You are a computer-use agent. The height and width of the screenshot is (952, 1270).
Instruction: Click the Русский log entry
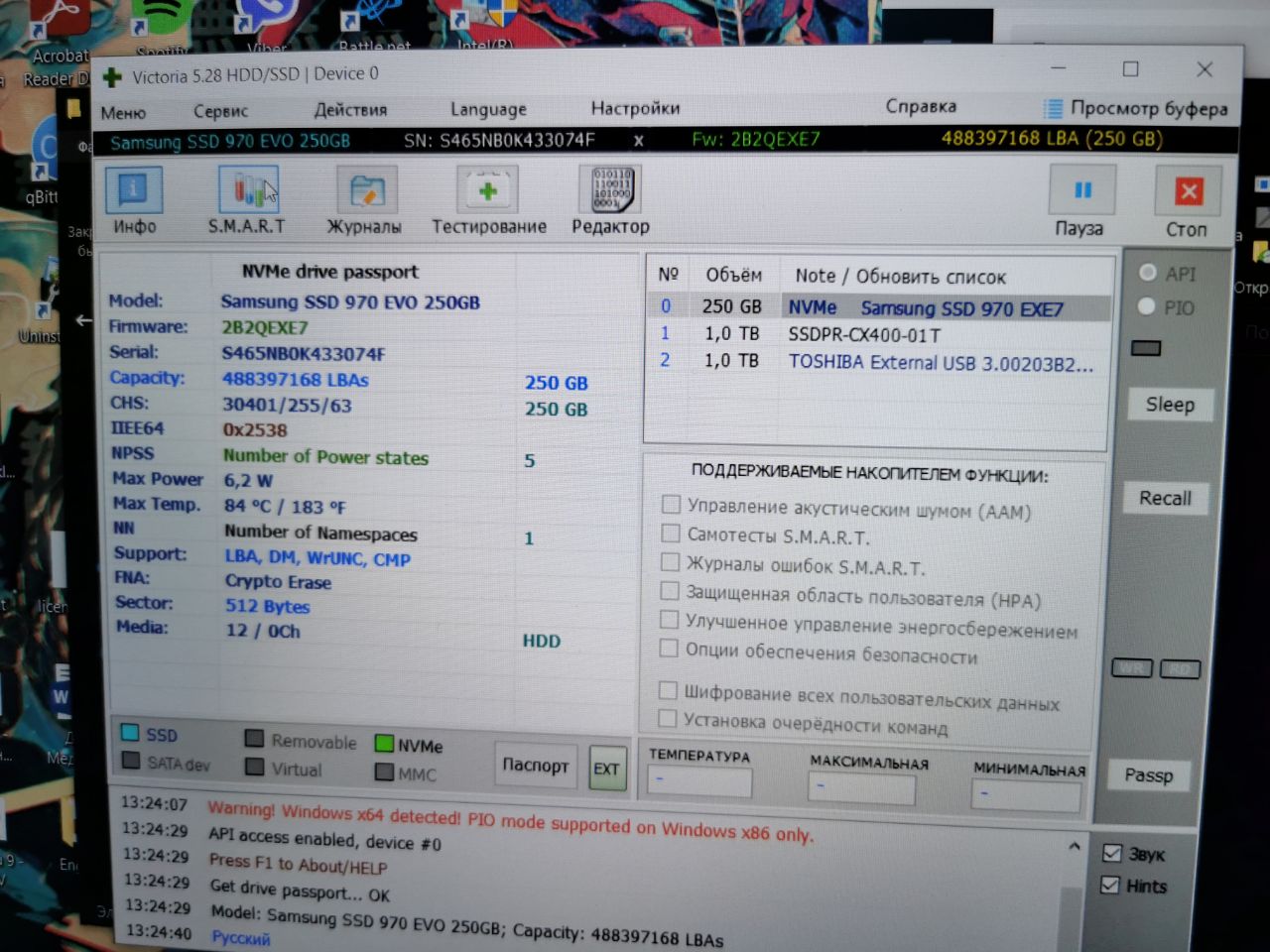point(240,937)
